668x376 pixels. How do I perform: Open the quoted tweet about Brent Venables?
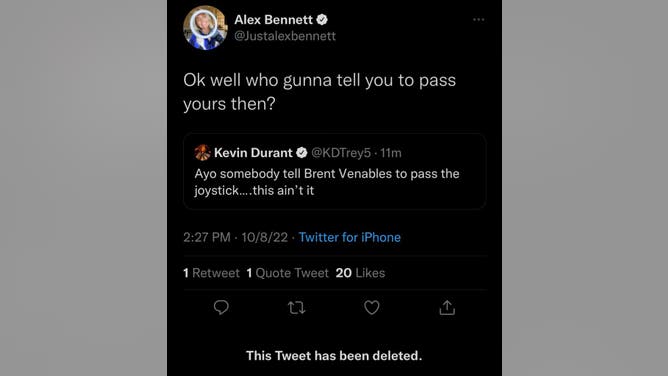[334, 171]
